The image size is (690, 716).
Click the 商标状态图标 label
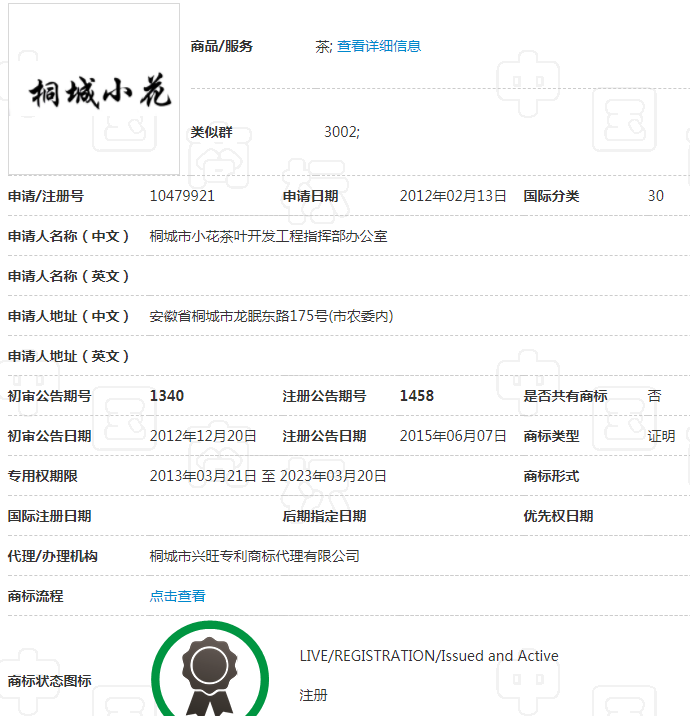pos(49,681)
